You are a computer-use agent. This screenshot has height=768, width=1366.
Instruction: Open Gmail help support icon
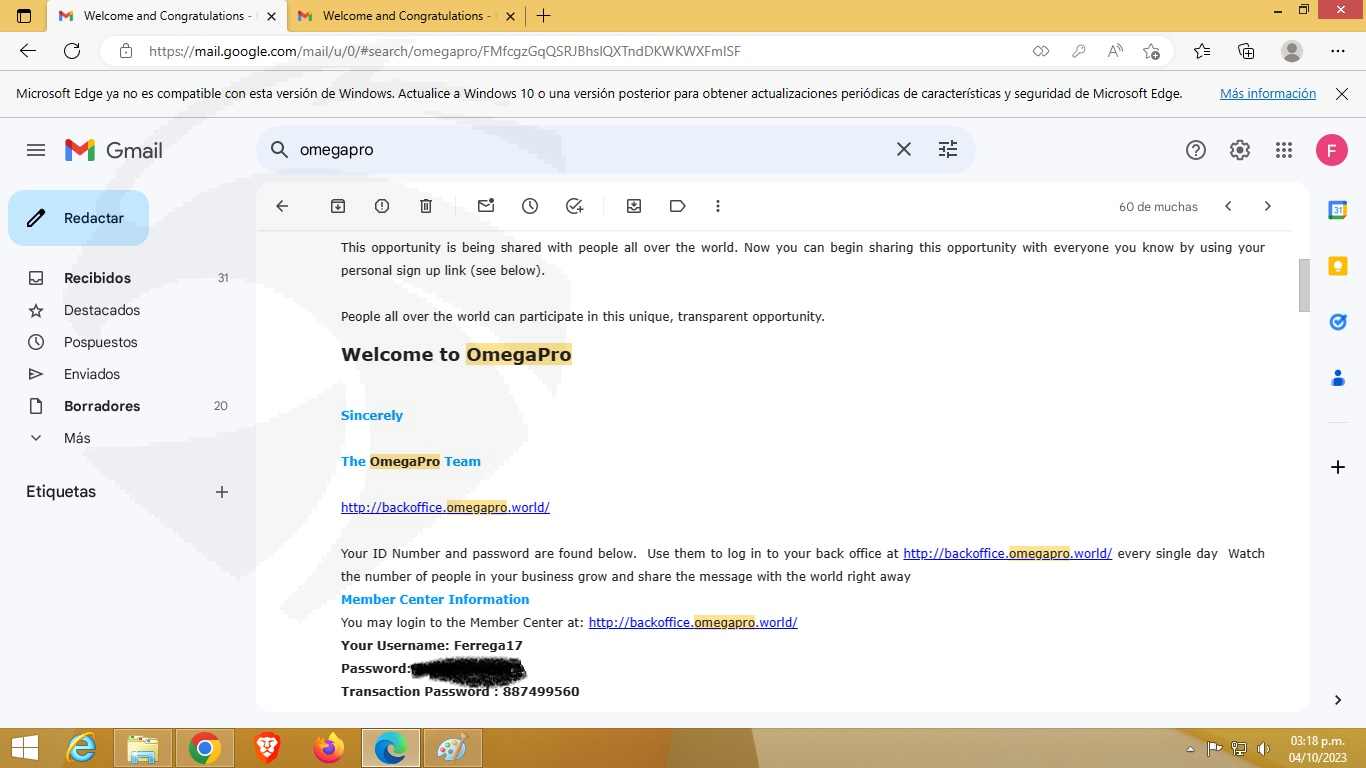point(1196,150)
